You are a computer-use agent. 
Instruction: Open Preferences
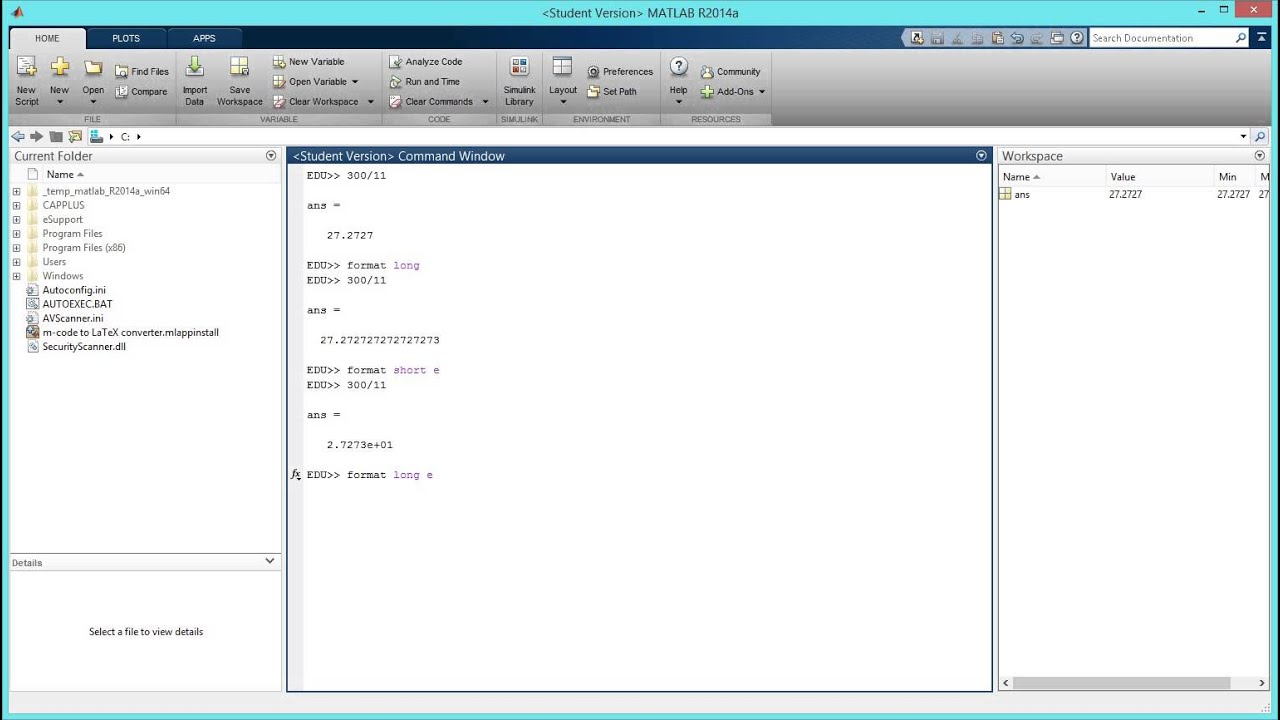click(620, 72)
